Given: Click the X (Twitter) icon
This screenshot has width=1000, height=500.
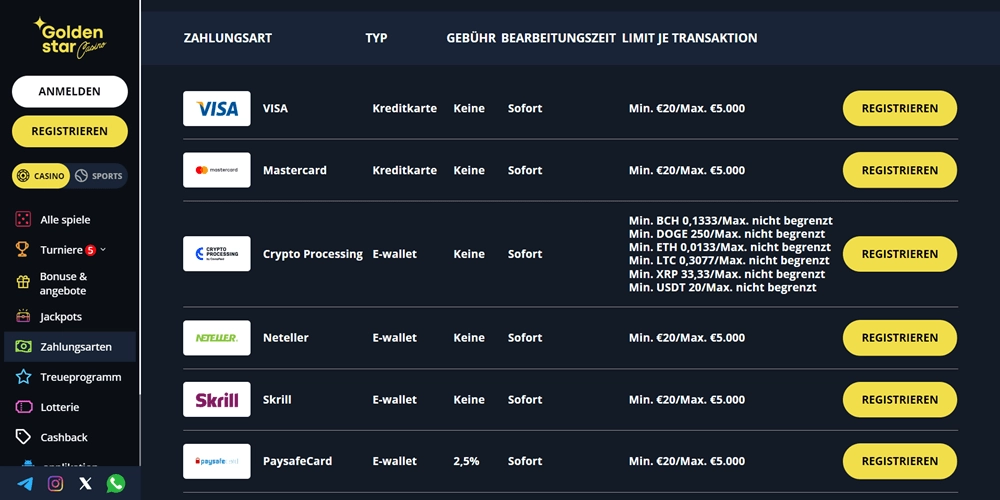Looking at the screenshot, I should pos(86,484).
